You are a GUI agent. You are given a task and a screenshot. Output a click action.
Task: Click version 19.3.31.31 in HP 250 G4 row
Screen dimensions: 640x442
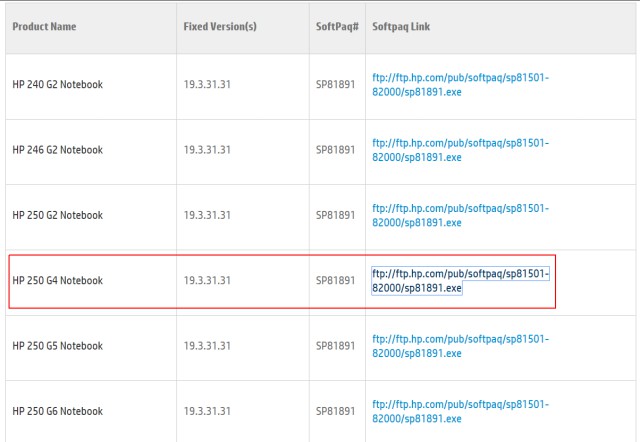click(x=207, y=280)
